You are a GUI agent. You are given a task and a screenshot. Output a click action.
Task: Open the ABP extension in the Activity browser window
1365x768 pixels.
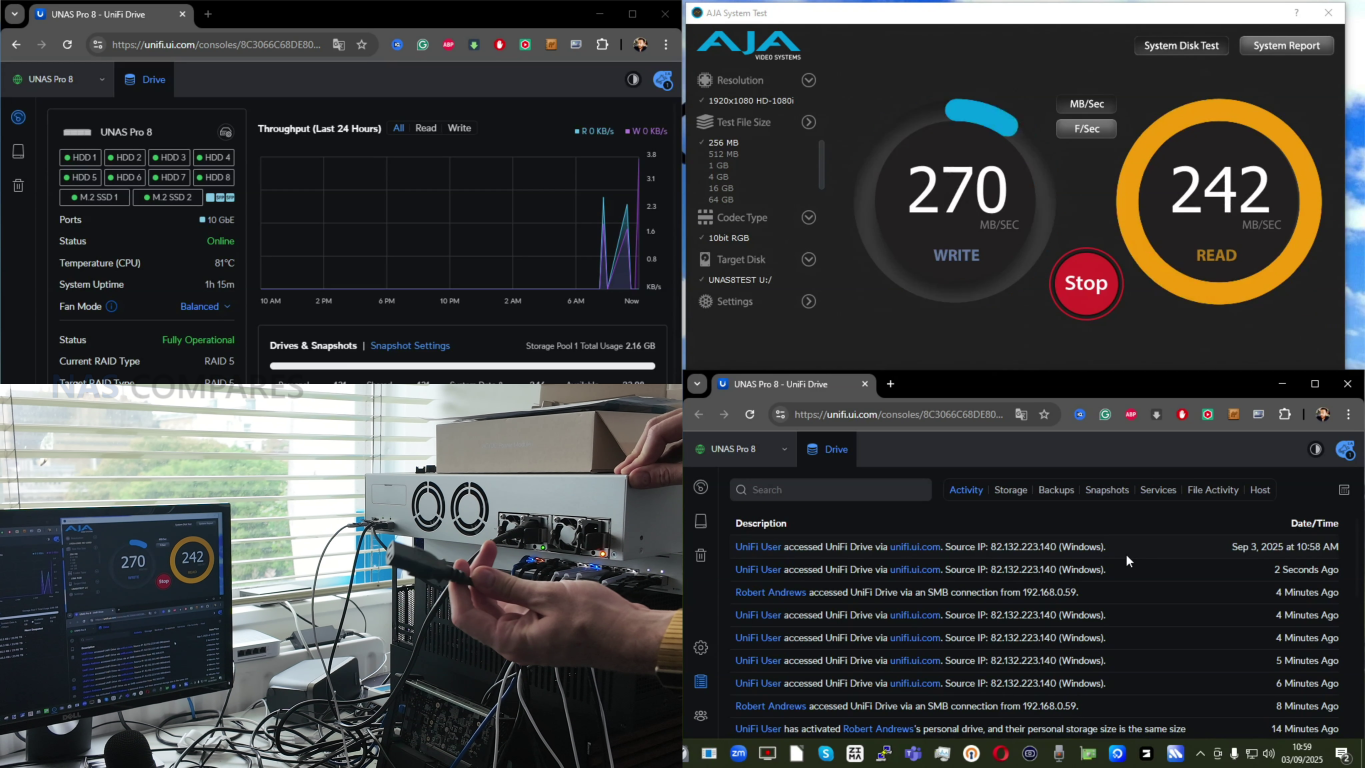(x=1131, y=414)
